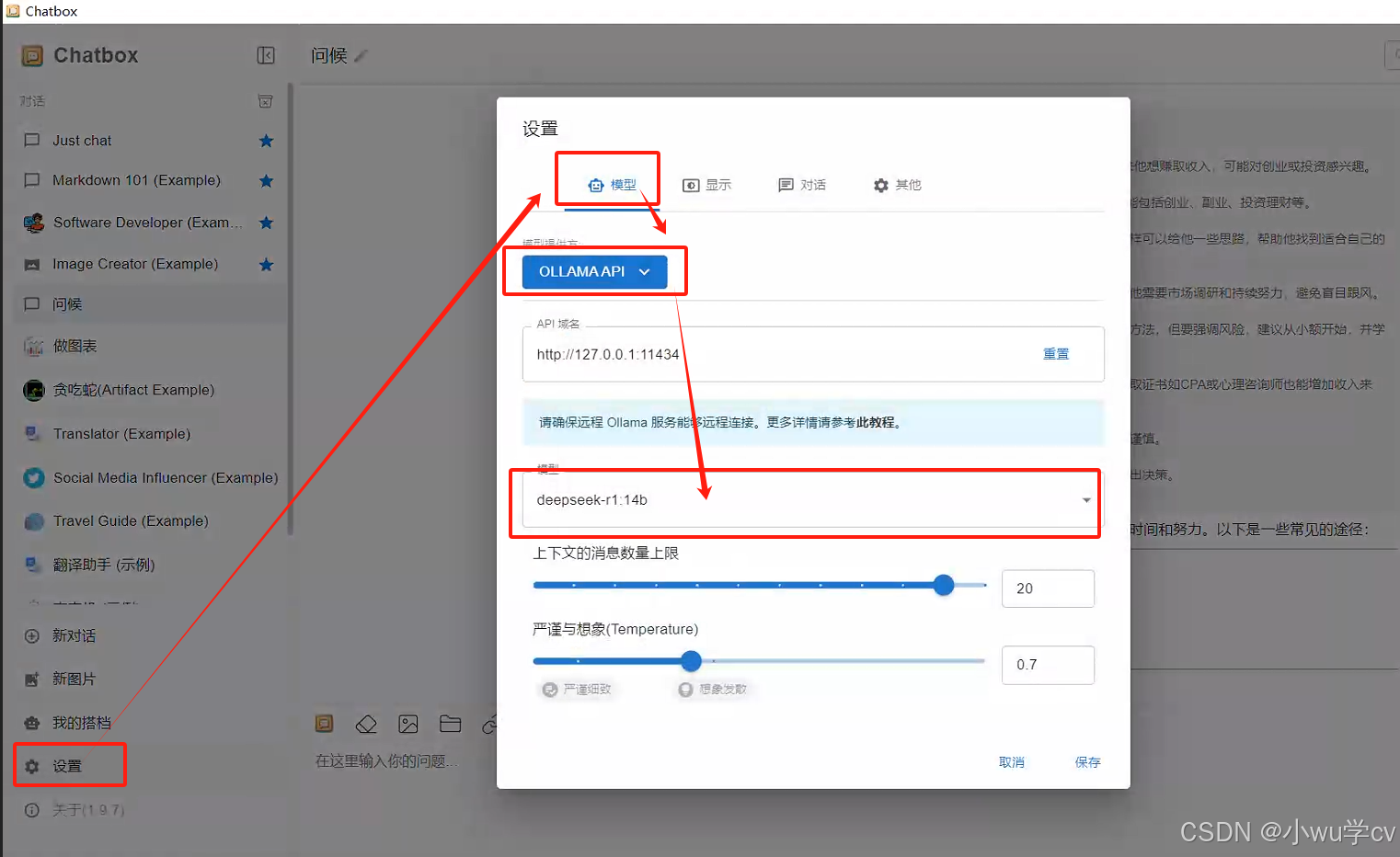The height and width of the screenshot is (857, 1400).
Task: Click the attach image icon
Action: (408, 724)
